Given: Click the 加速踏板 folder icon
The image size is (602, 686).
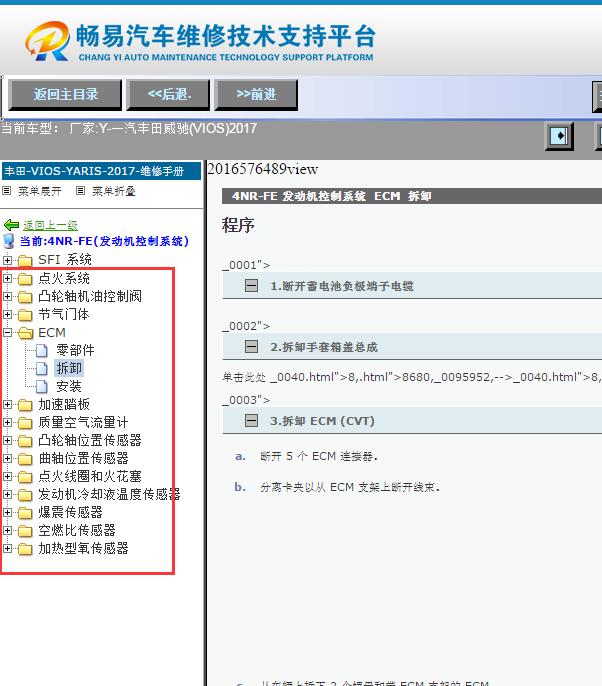Looking at the screenshot, I should pos(25,405).
